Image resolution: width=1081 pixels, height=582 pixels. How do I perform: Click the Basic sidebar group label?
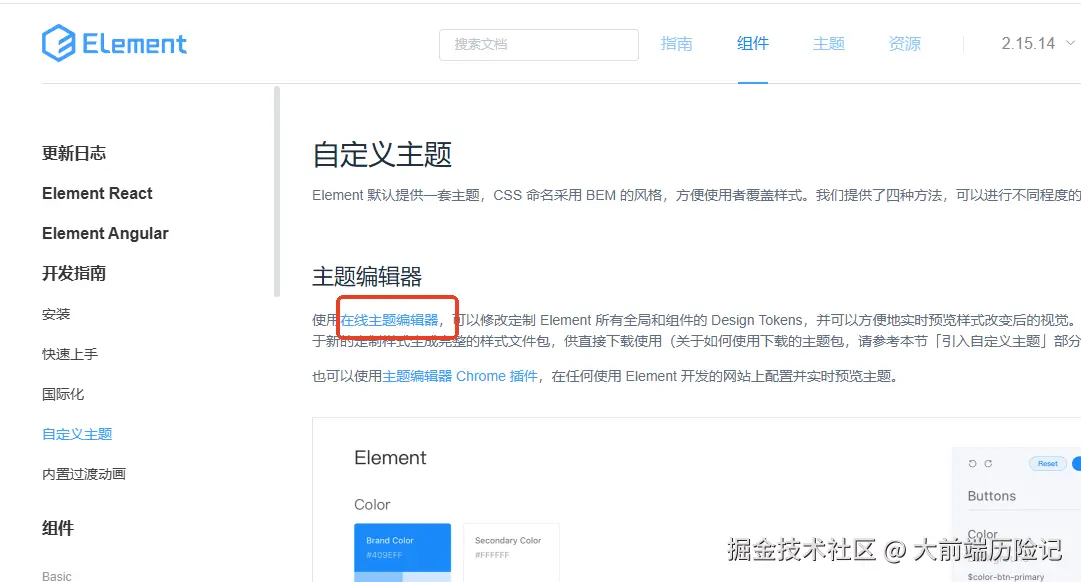pyautogui.click(x=57, y=576)
